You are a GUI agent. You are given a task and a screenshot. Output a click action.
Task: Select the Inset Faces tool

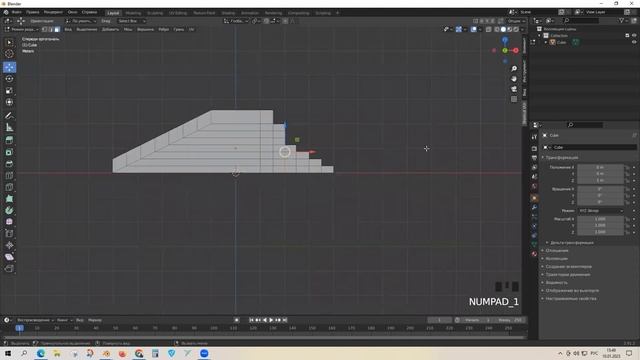9,152
